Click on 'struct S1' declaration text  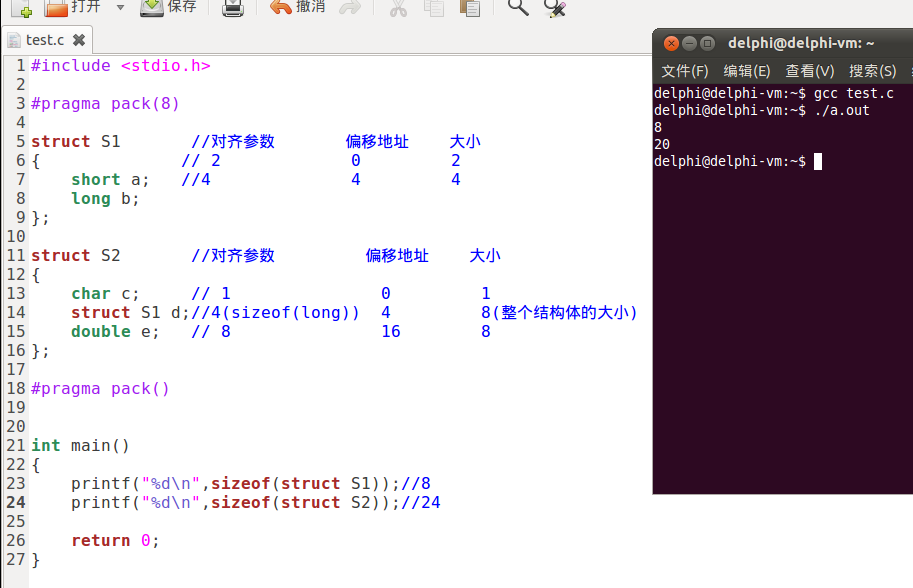(x=76, y=141)
